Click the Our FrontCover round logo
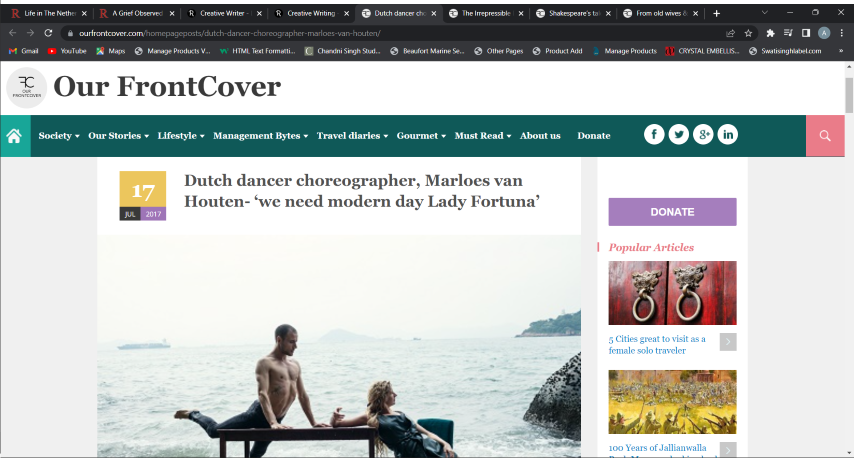The image size is (854, 458). click(x=26, y=87)
